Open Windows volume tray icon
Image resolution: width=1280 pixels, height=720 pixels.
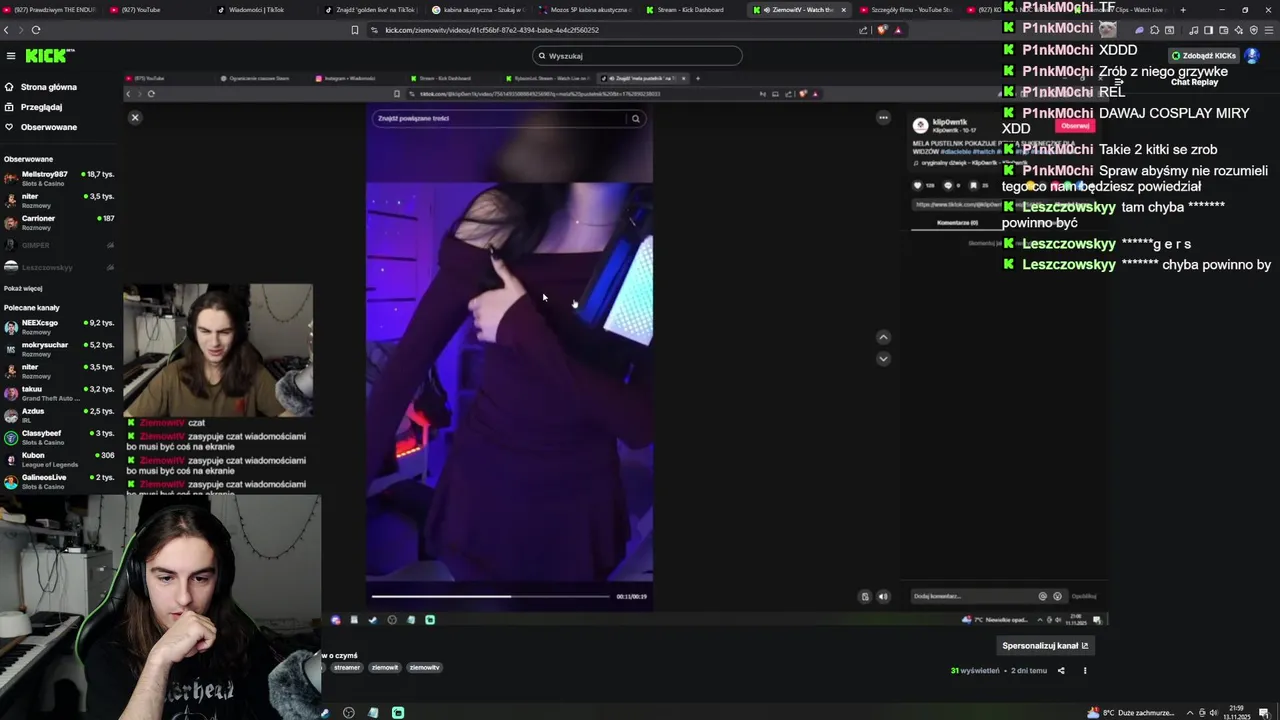[1213, 713]
